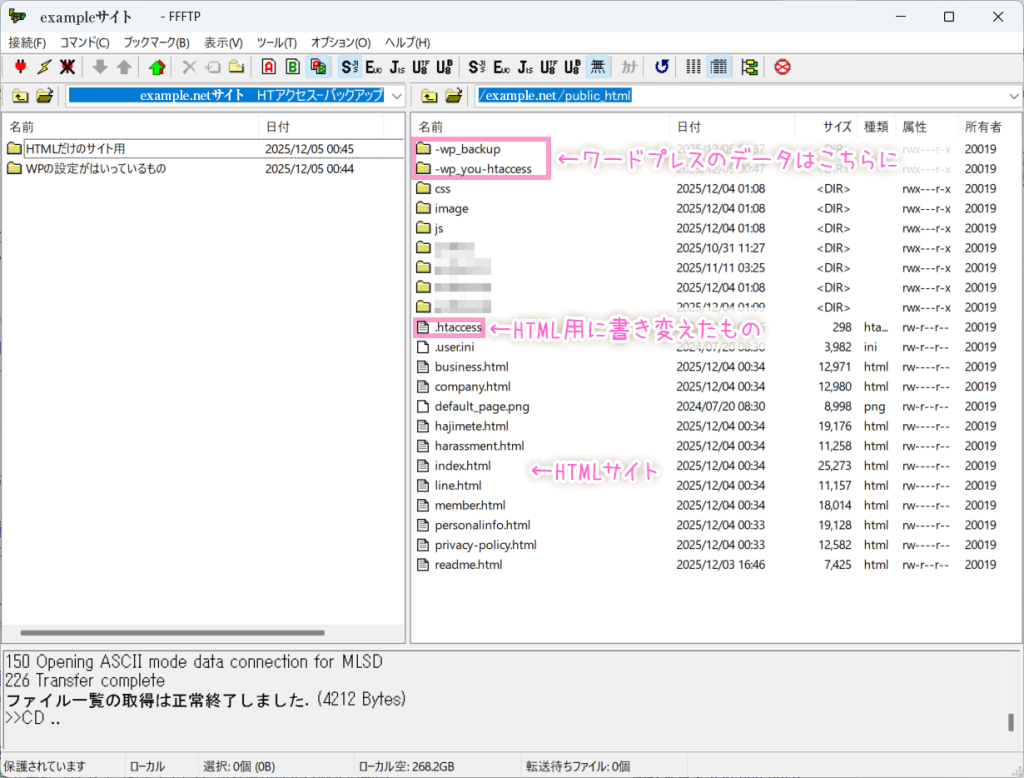This screenshot has height=778, width=1024.
Task: Expand the local folder path dropdown
Action: [395, 96]
